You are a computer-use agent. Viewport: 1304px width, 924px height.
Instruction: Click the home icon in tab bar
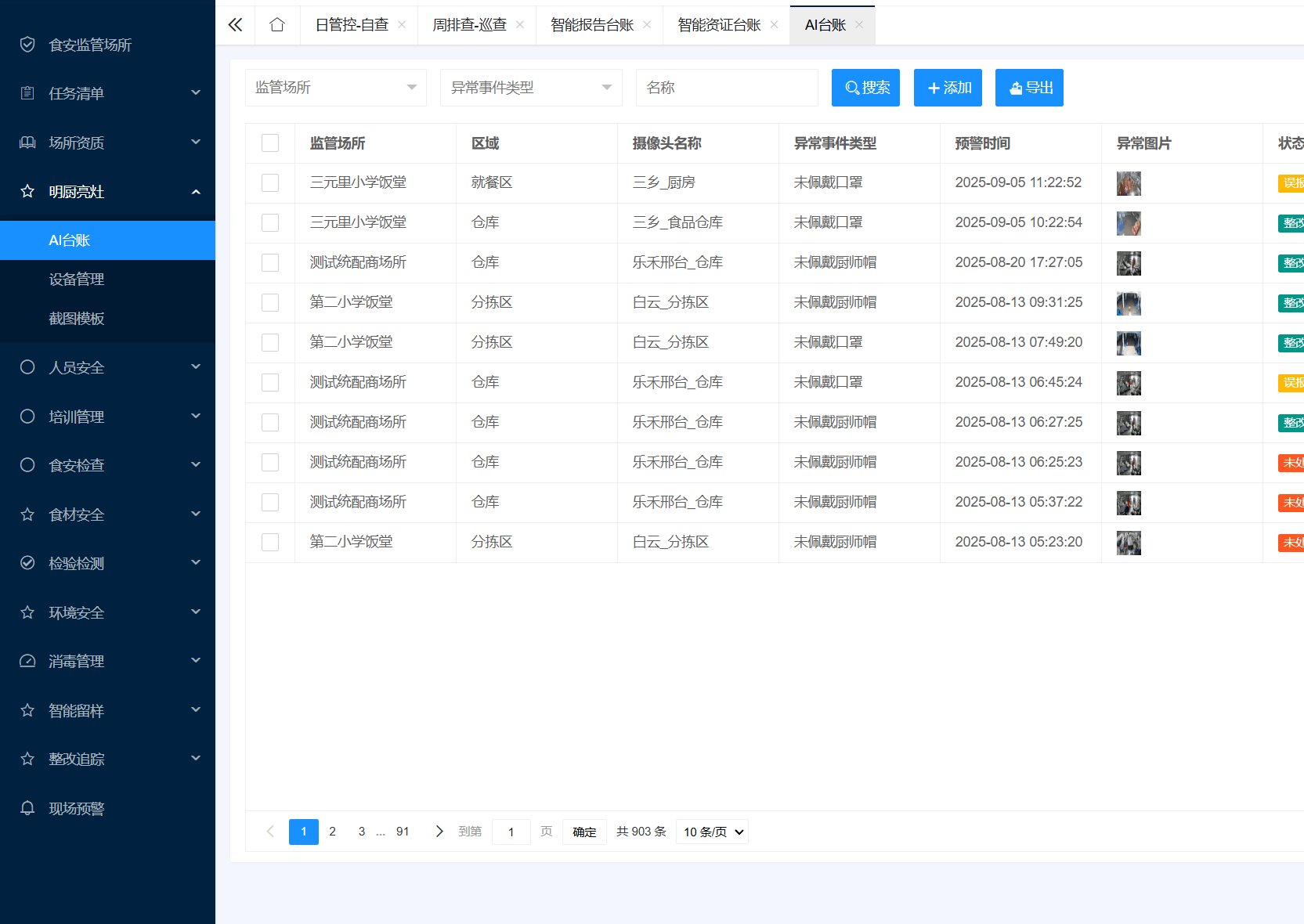click(x=276, y=25)
